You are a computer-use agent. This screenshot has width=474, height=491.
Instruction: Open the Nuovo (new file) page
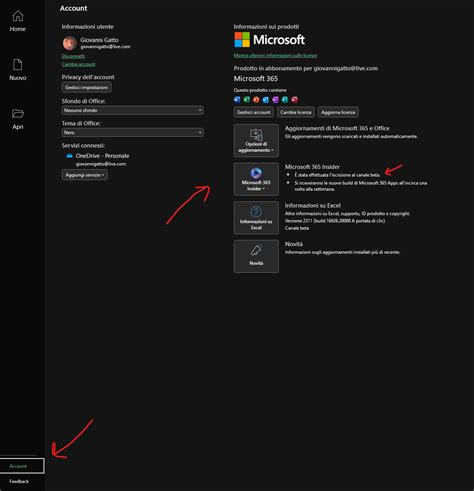tap(18, 70)
